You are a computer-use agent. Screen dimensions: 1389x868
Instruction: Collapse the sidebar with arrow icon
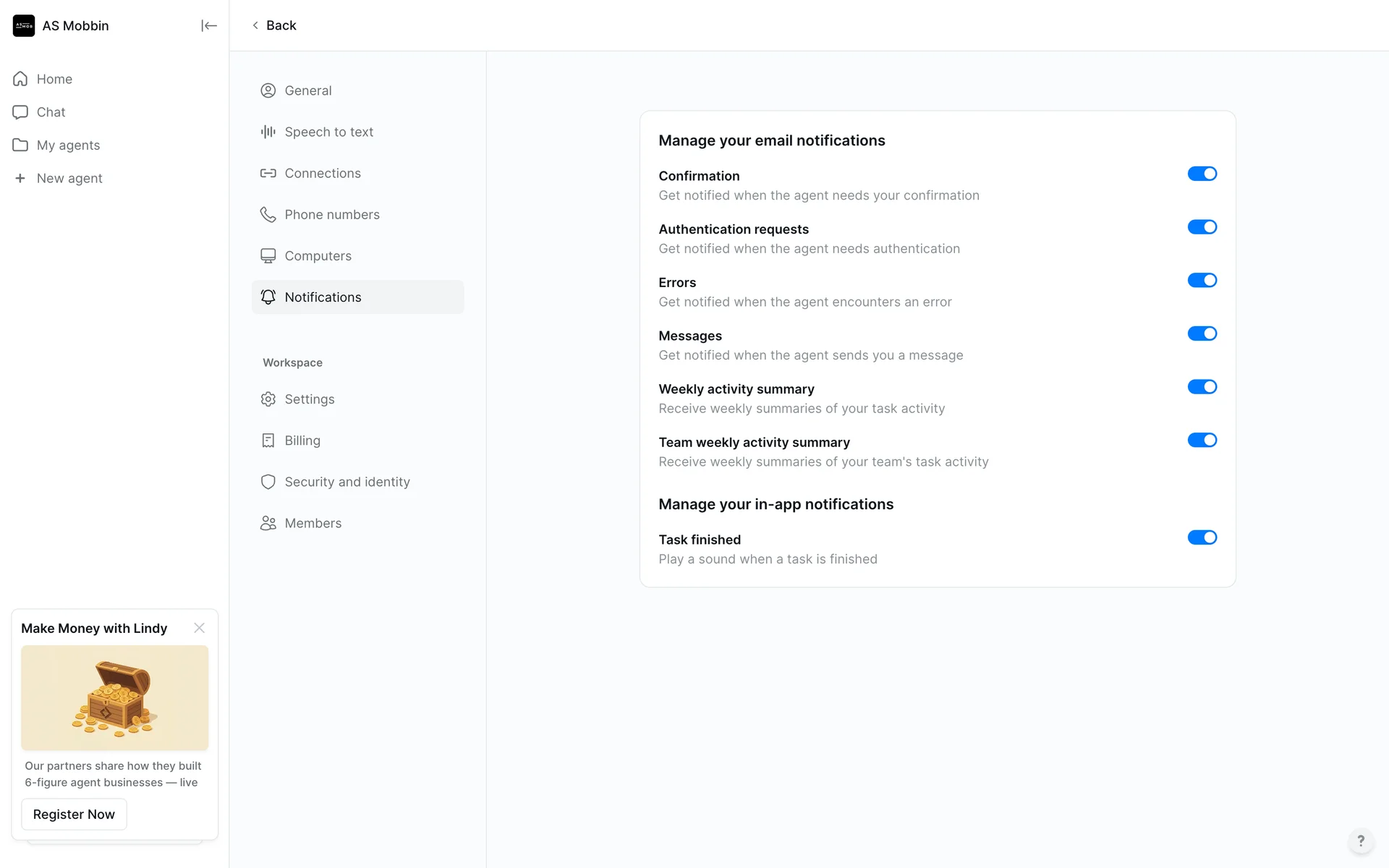(208, 25)
